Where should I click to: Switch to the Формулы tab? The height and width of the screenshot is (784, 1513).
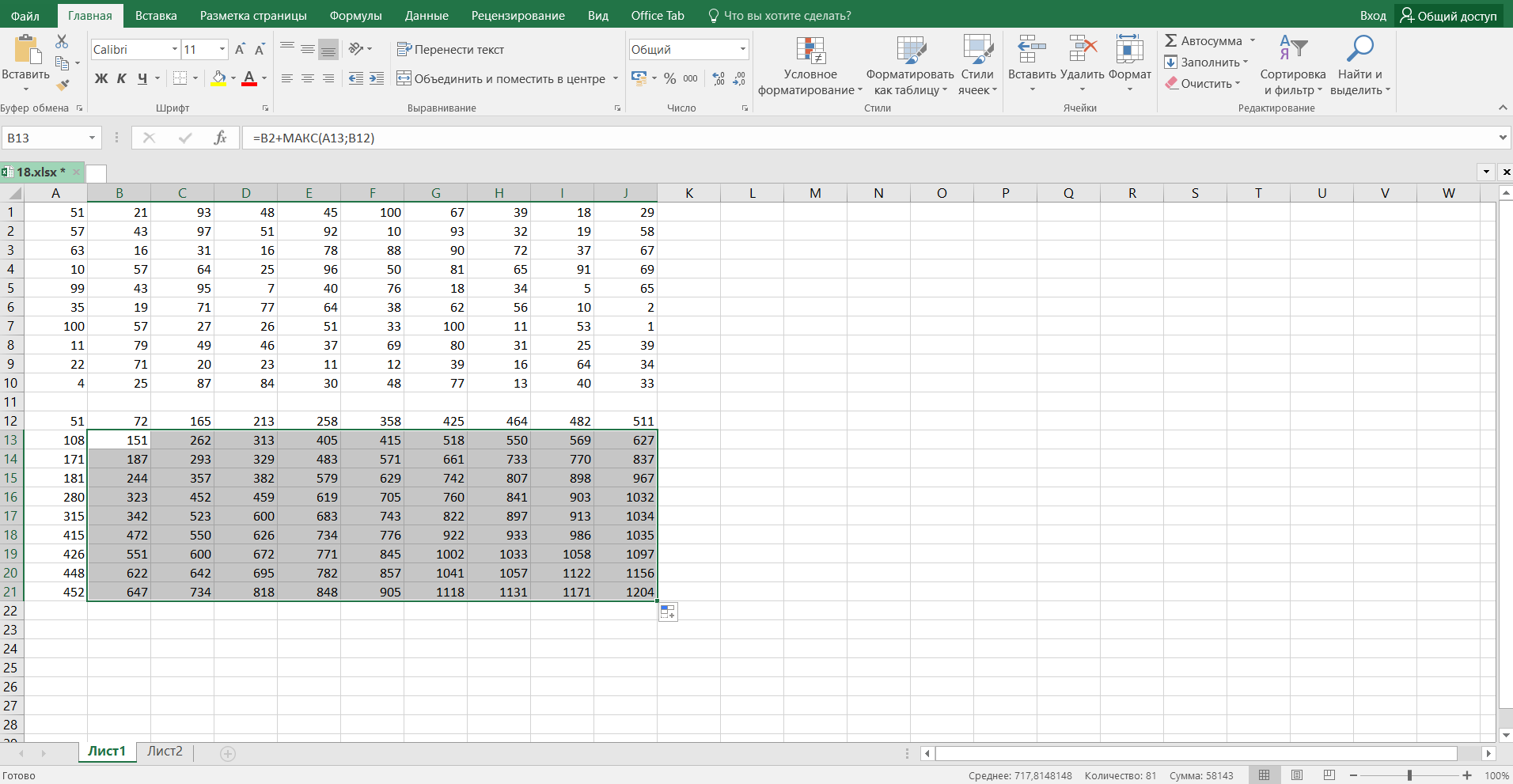355,15
